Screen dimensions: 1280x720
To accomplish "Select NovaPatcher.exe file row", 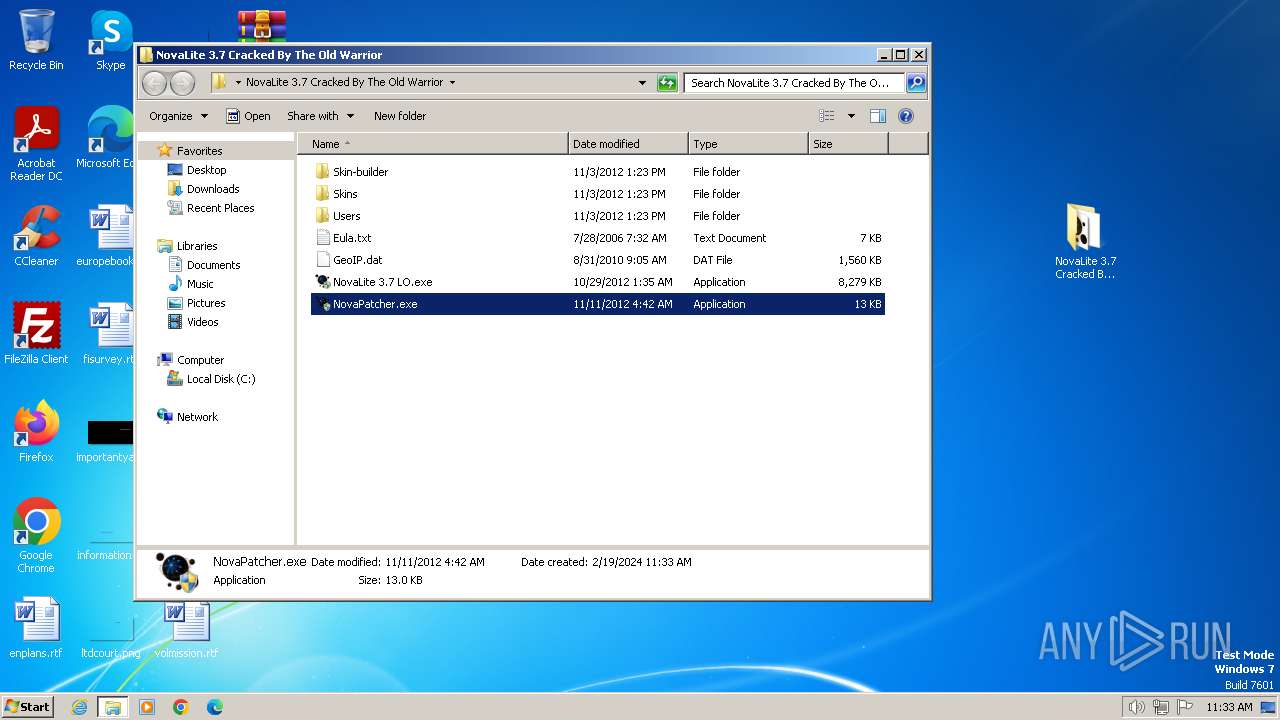I will pos(598,304).
